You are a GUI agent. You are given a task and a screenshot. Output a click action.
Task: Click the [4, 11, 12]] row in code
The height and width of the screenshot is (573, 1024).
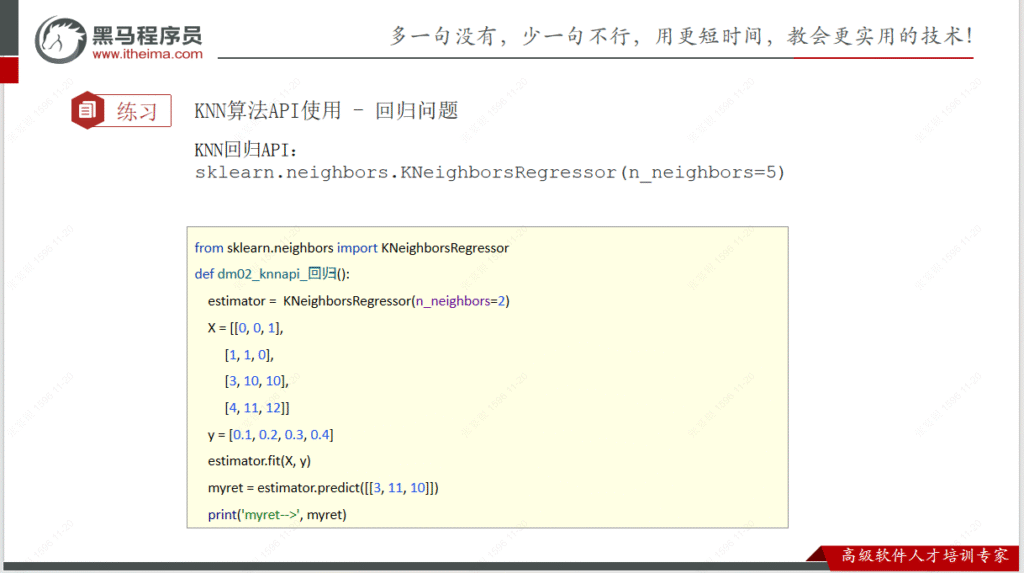257,408
